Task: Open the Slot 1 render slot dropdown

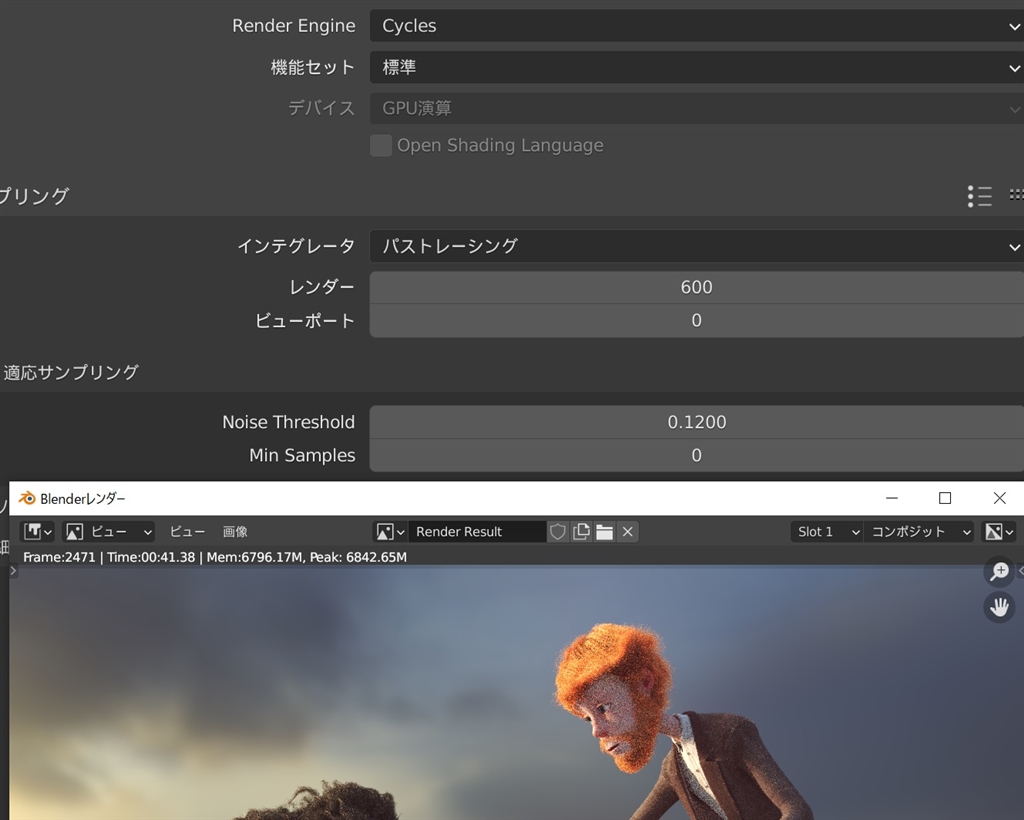Action: click(x=827, y=532)
